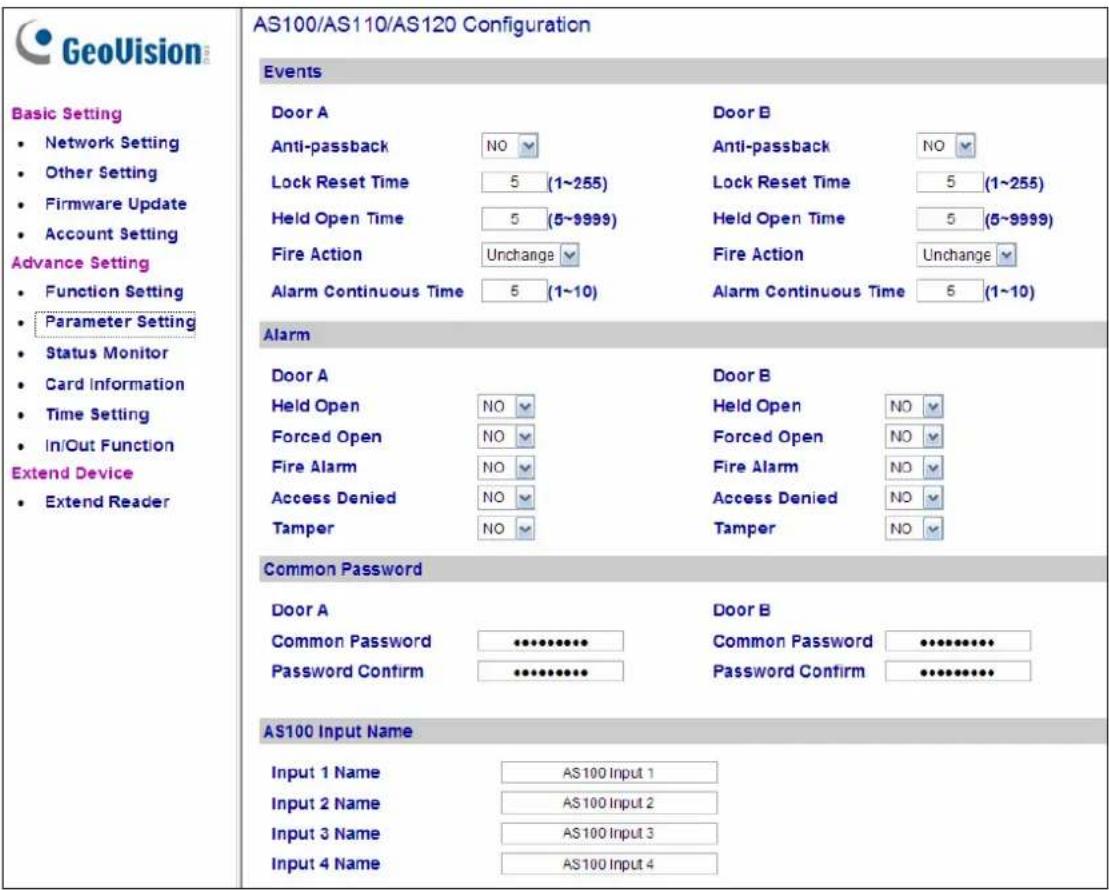
Task: Open Door A Forced Open dropdown
Action: tap(506, 437)
